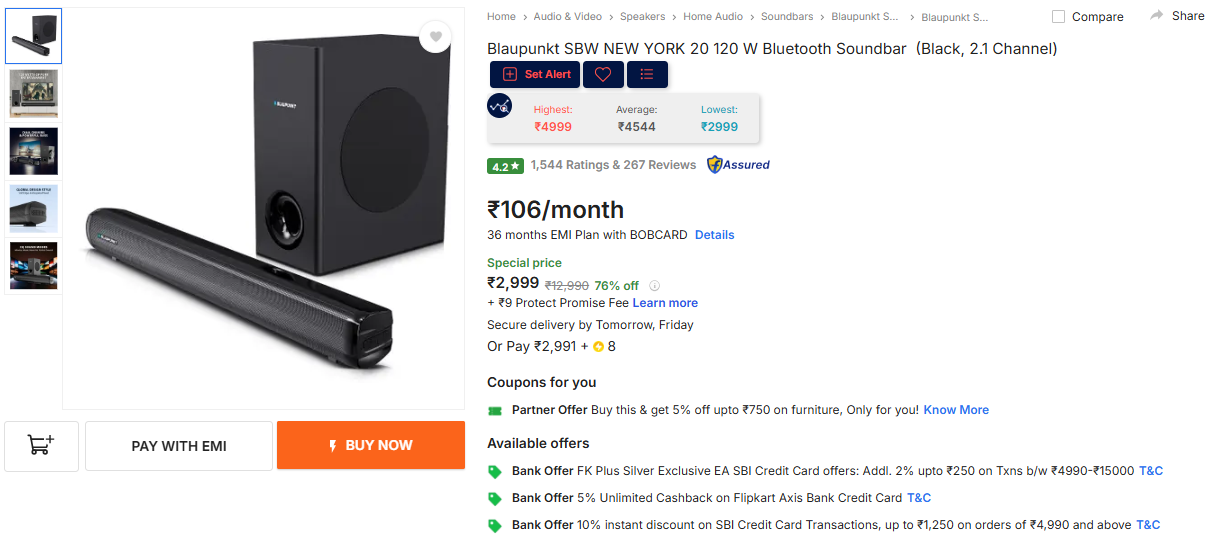Open EMI plan Details link
Screen dimensions: 1218x537
[714, 235]
